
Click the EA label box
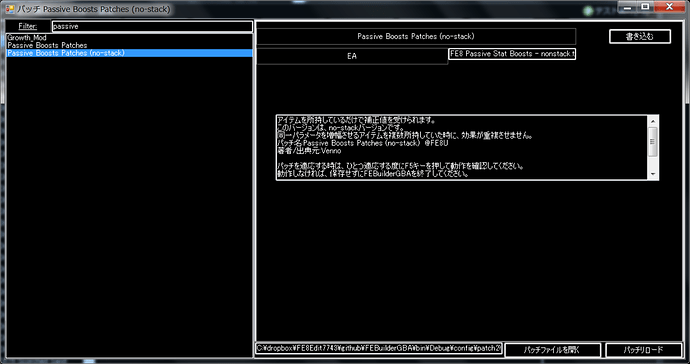352,56
